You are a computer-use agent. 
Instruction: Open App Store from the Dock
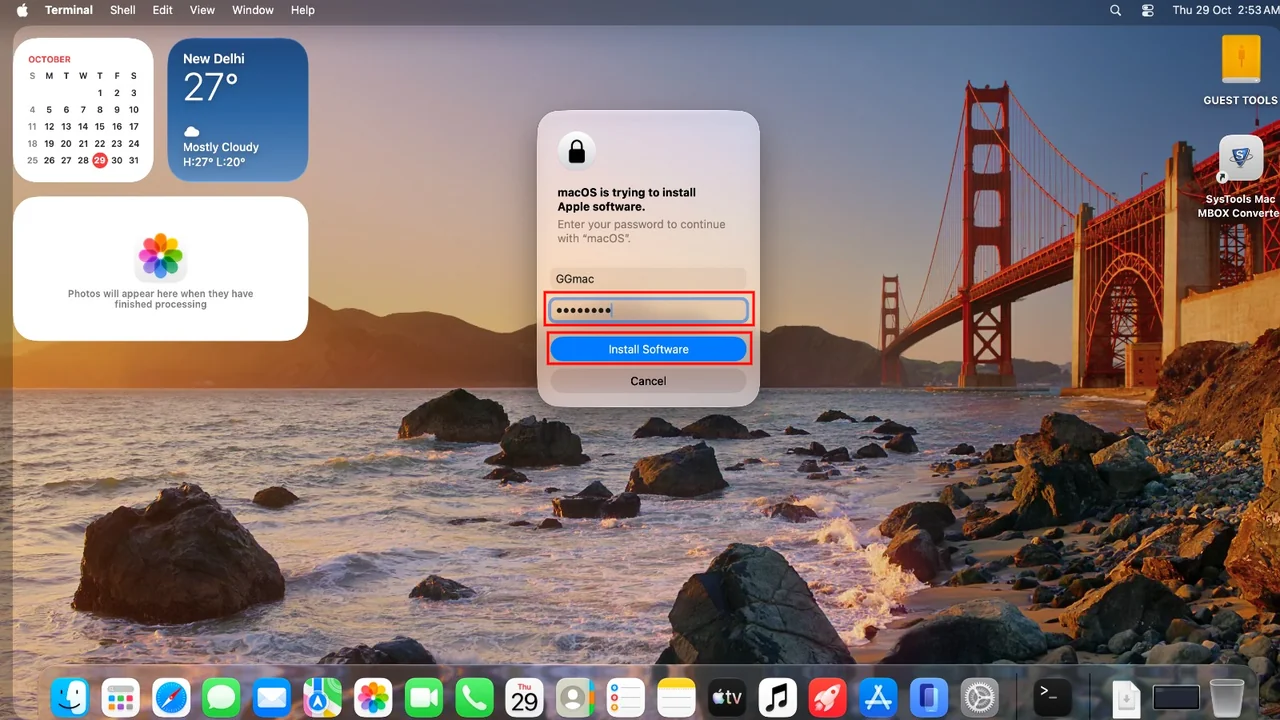pos(878,697)
